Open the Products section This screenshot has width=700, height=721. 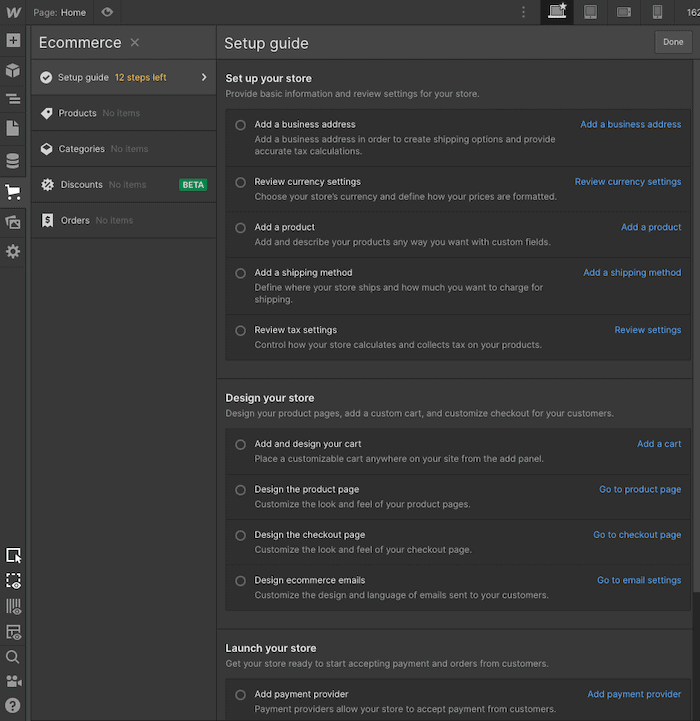click(x=124, y=113)
